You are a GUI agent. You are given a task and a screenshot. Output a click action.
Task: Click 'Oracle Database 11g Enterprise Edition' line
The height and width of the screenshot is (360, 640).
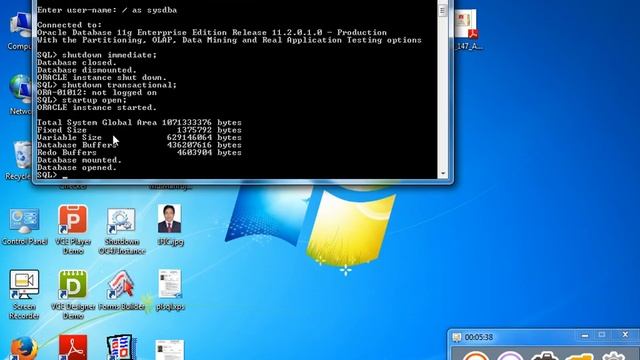[x=212, y=33]
